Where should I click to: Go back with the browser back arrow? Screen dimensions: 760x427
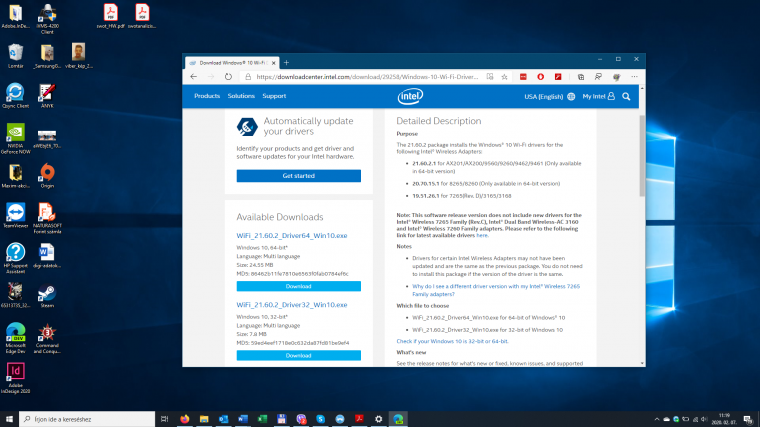(x=194, y=77)
